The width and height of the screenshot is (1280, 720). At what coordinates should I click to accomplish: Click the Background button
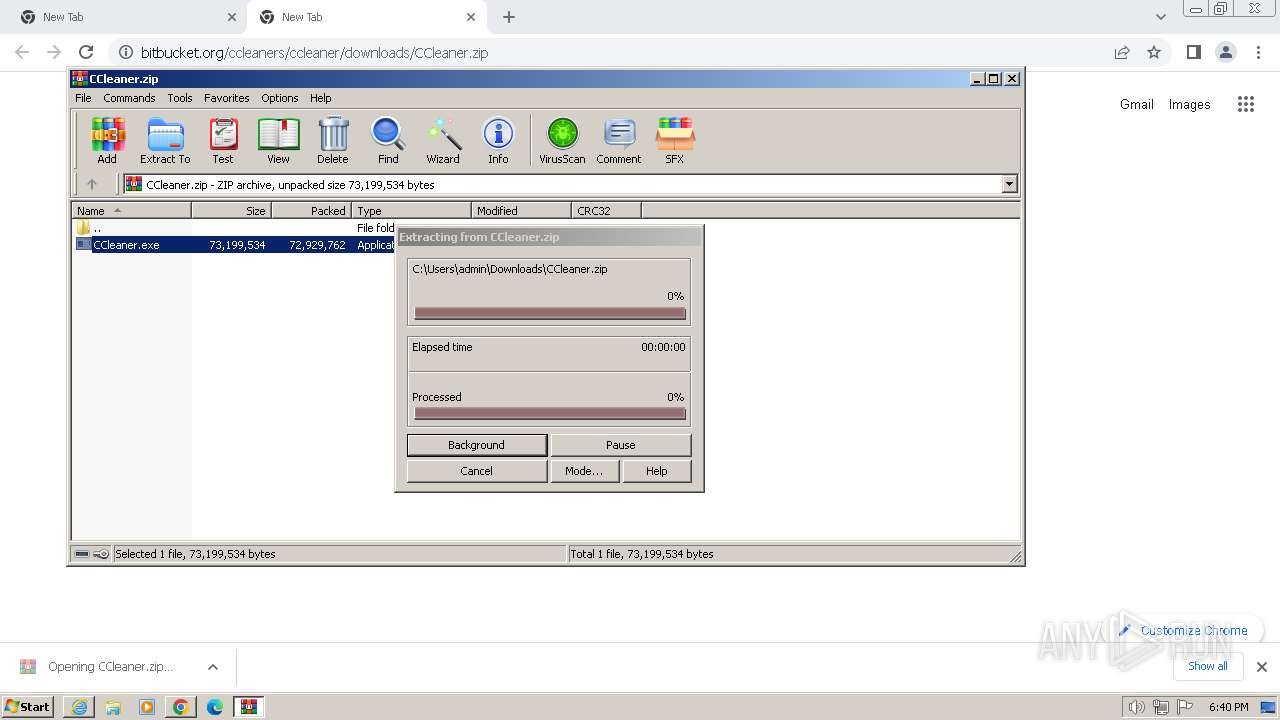[x=477, y=445]
